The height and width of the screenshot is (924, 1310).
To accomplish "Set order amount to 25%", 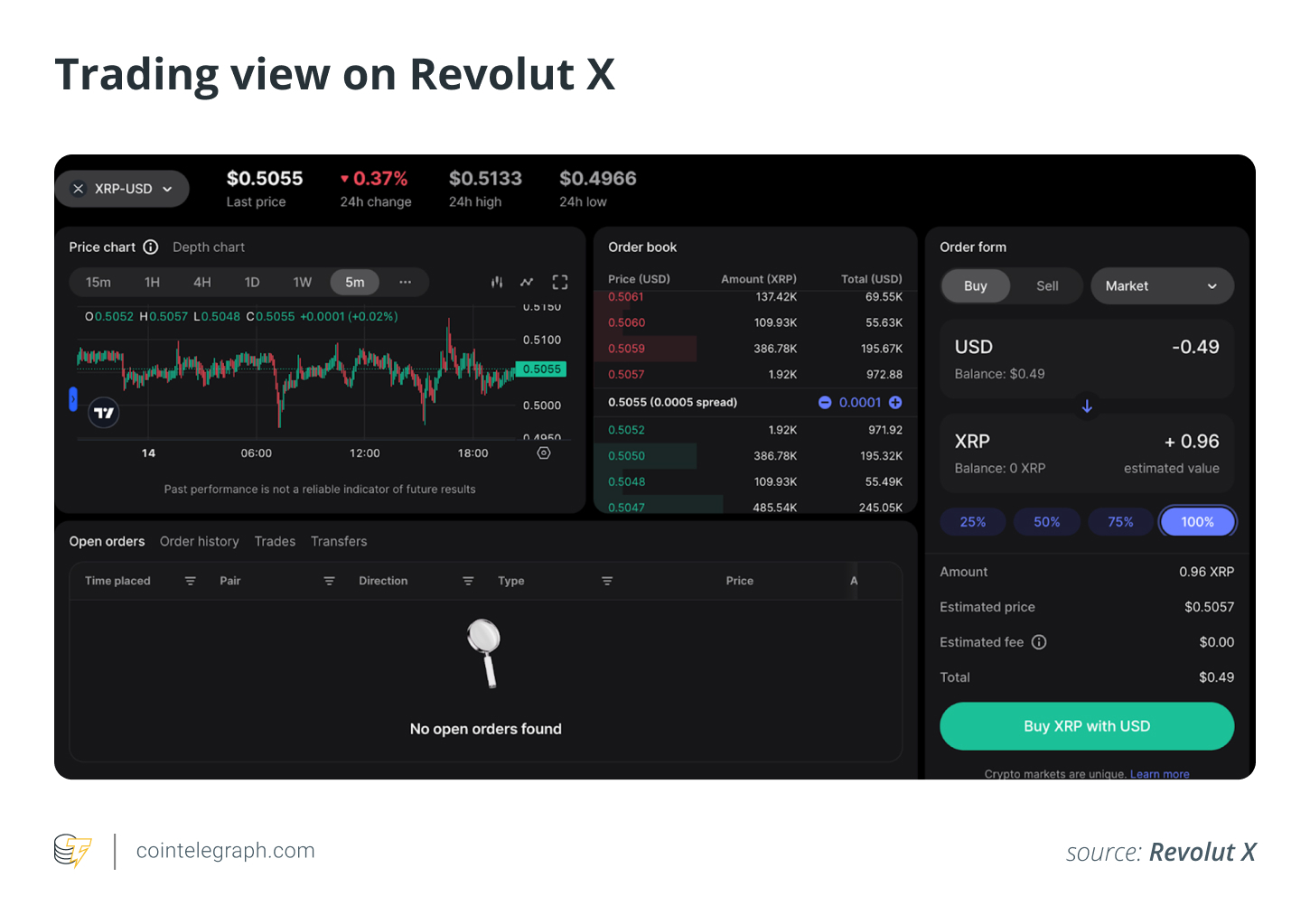I will [973, 522].
